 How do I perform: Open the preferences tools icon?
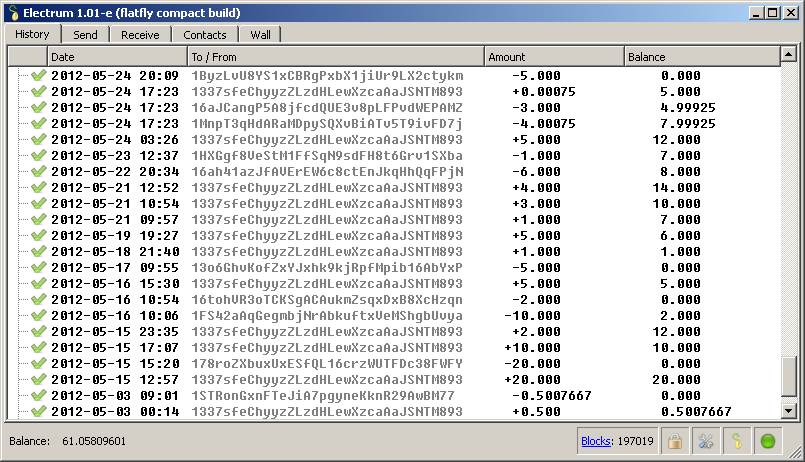pyautogui.click(x=706, y=441)
